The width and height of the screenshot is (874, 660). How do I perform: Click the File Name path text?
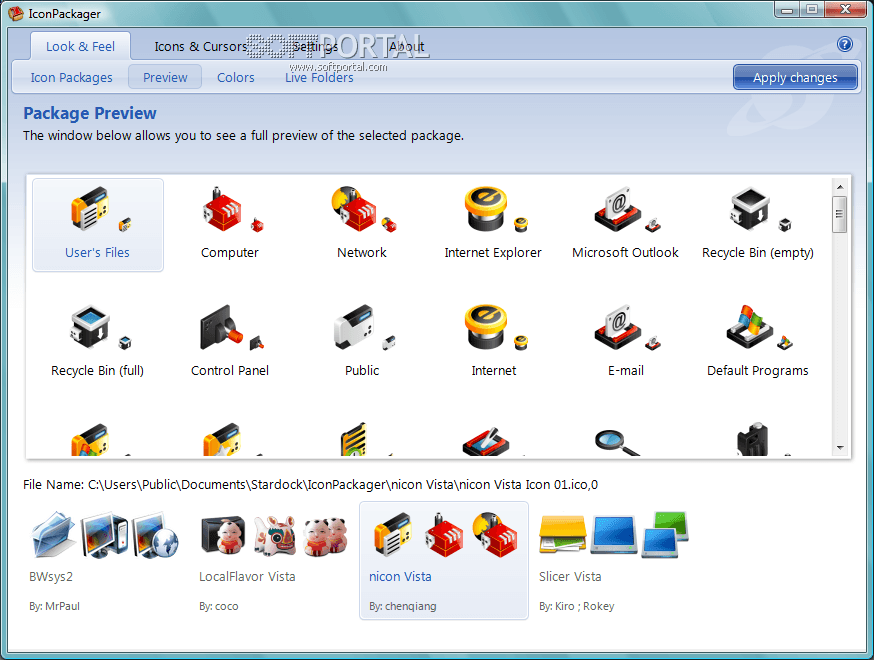[x=310, y=484]
